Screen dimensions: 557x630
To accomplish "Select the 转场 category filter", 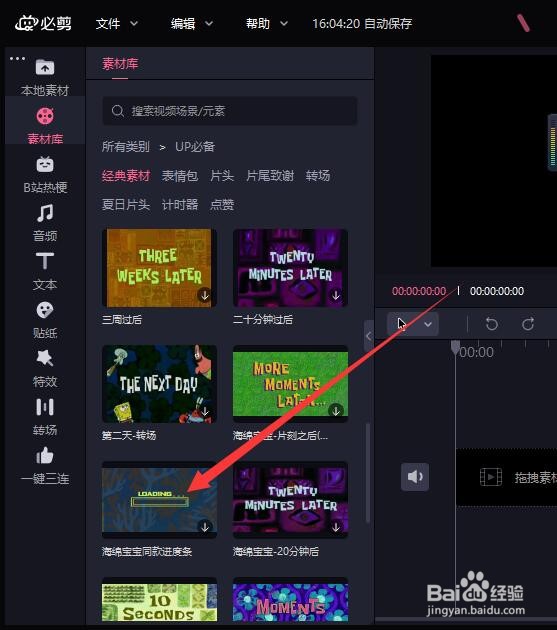I will tap(318, 176).
